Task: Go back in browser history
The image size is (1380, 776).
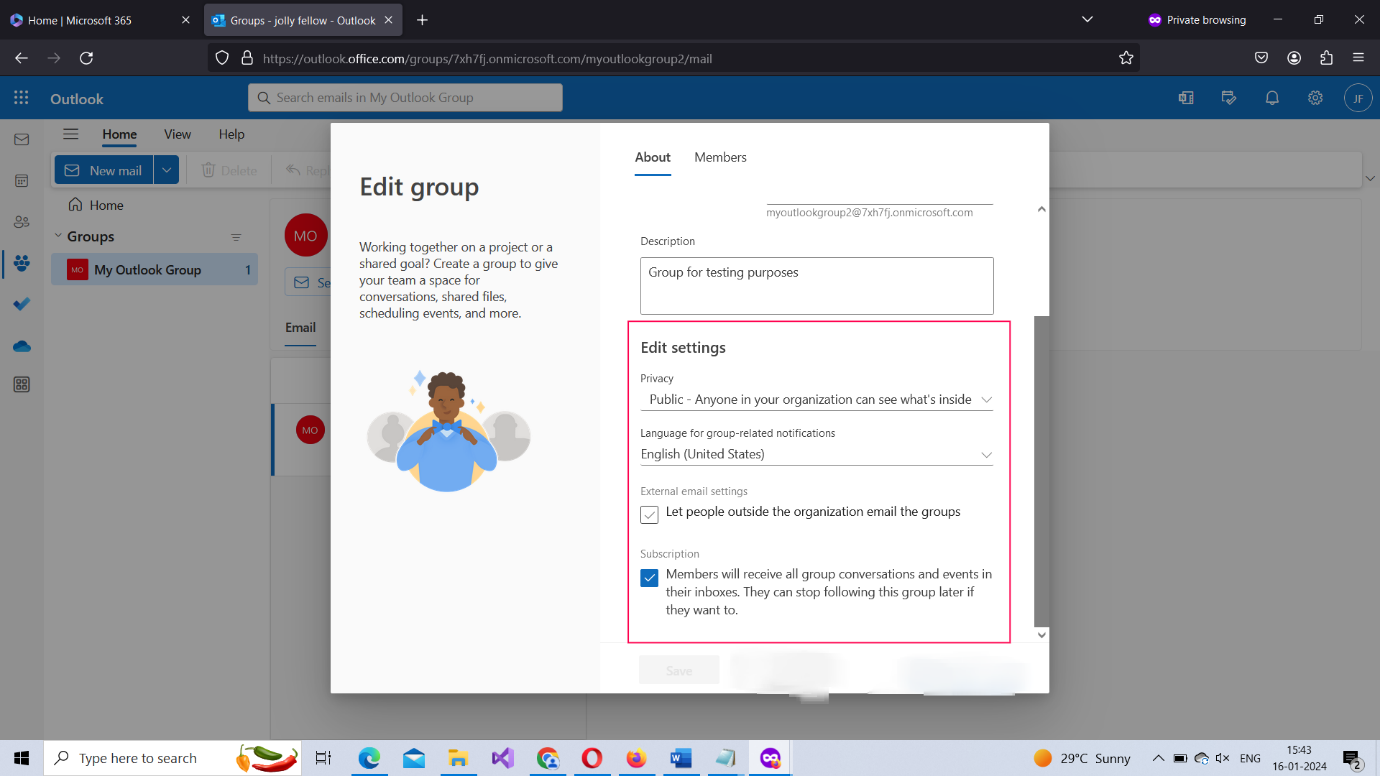Action: 21,58
